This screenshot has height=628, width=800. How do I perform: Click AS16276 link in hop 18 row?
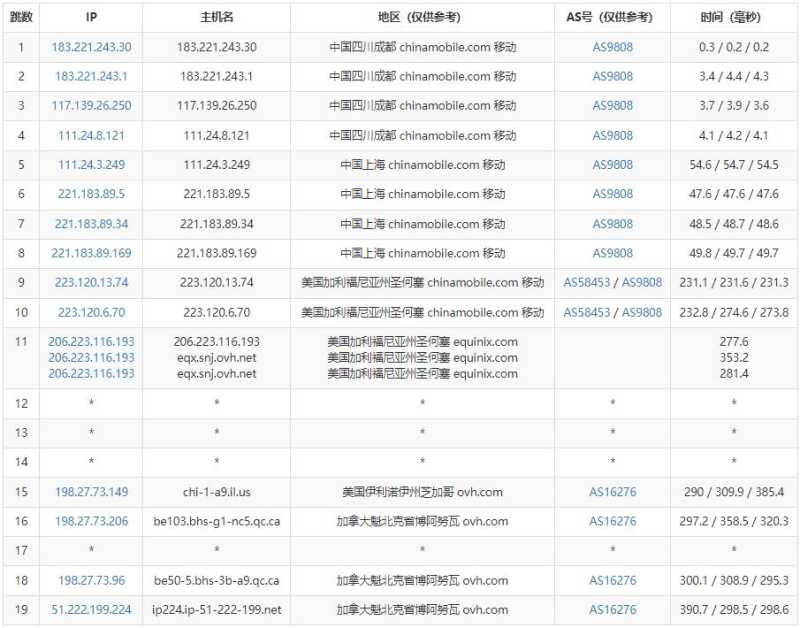[613, 581]
